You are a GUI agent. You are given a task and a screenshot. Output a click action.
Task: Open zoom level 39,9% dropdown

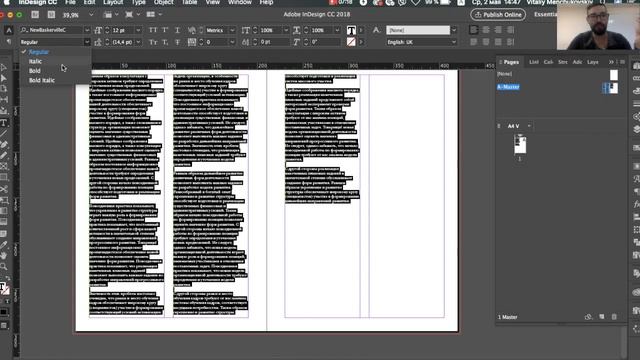pyautogui.click(x=91, y=15)
